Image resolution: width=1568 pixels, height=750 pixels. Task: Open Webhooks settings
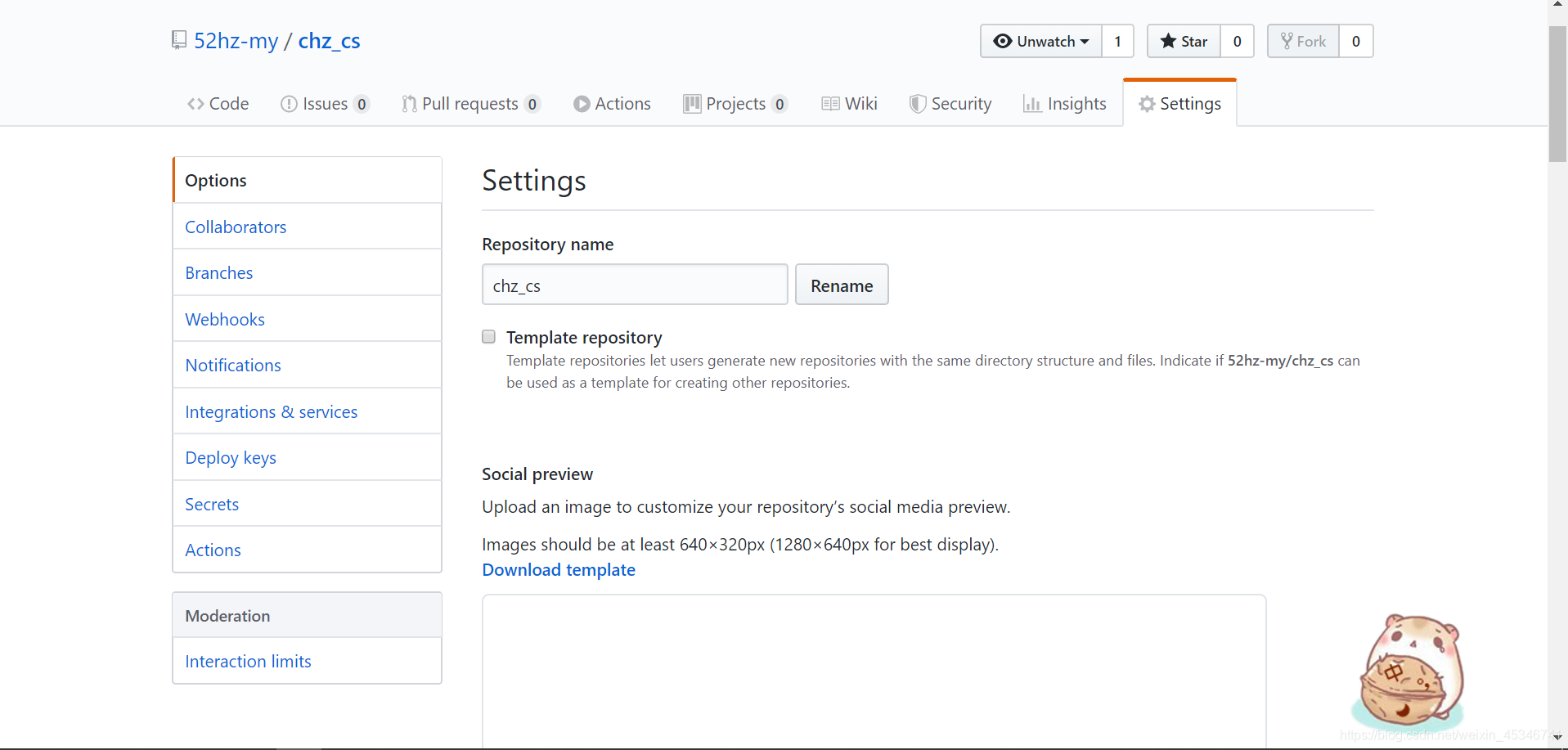tap(308, 319)
